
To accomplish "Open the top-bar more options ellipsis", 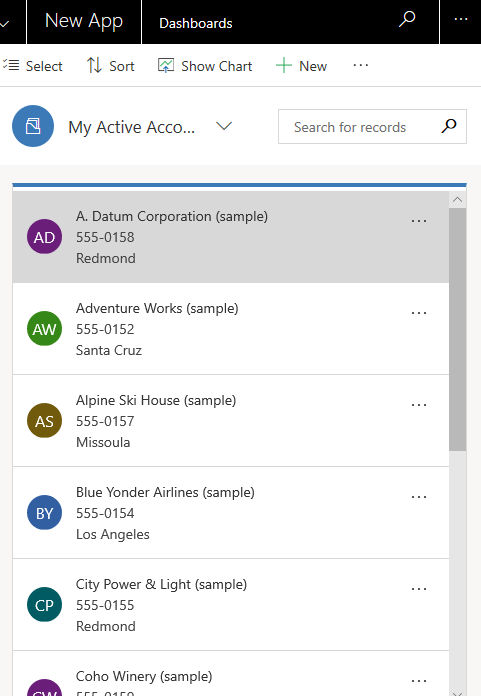I will (x=461, y=19).
